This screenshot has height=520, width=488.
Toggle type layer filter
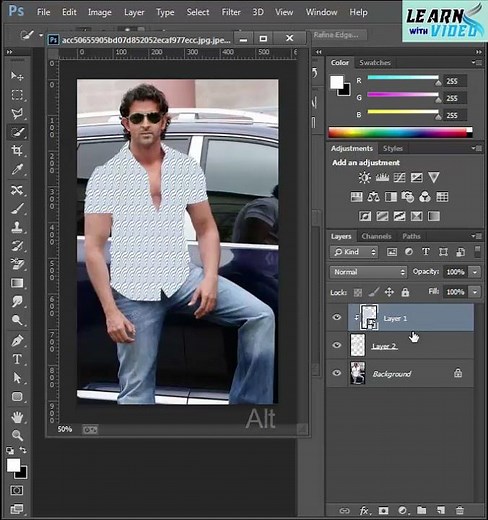[426, 252]
